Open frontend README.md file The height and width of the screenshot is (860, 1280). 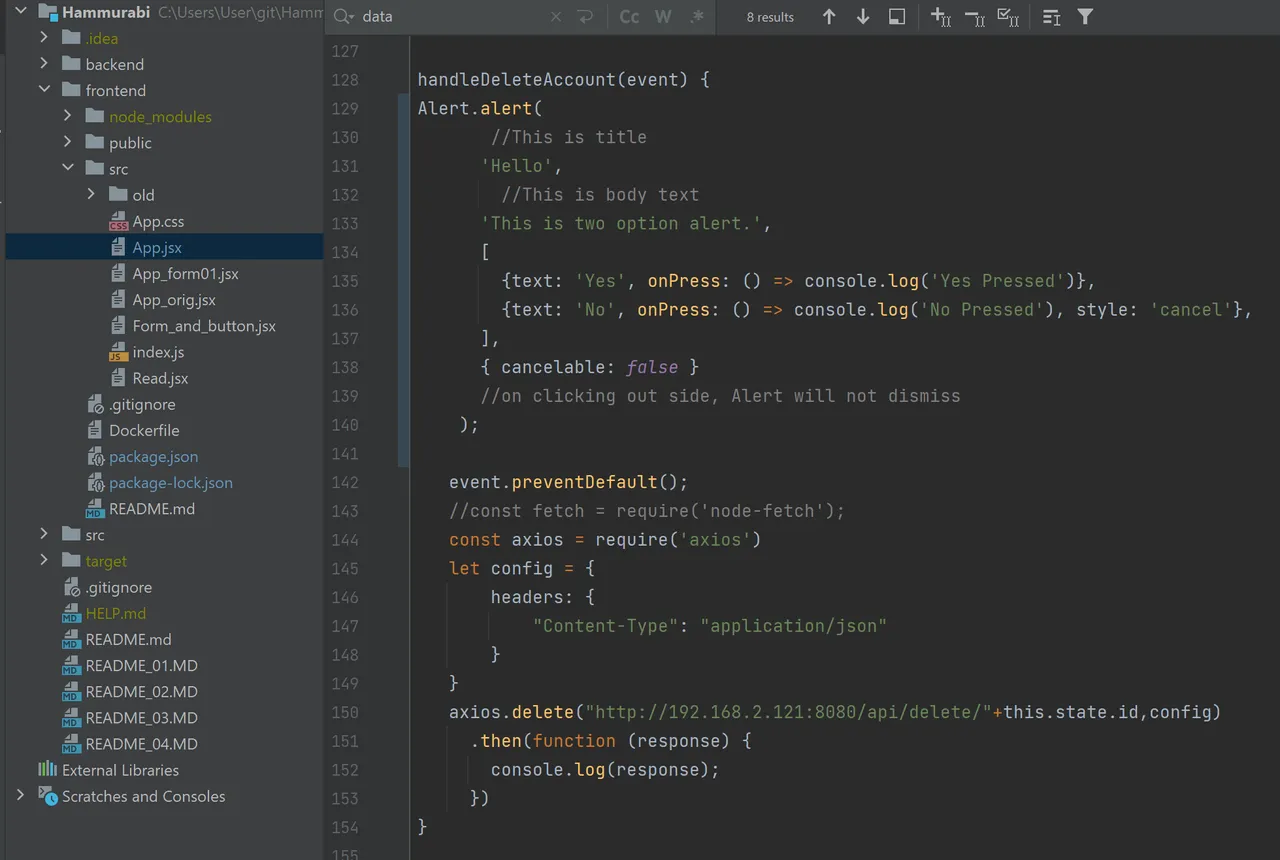click(152, 508)
